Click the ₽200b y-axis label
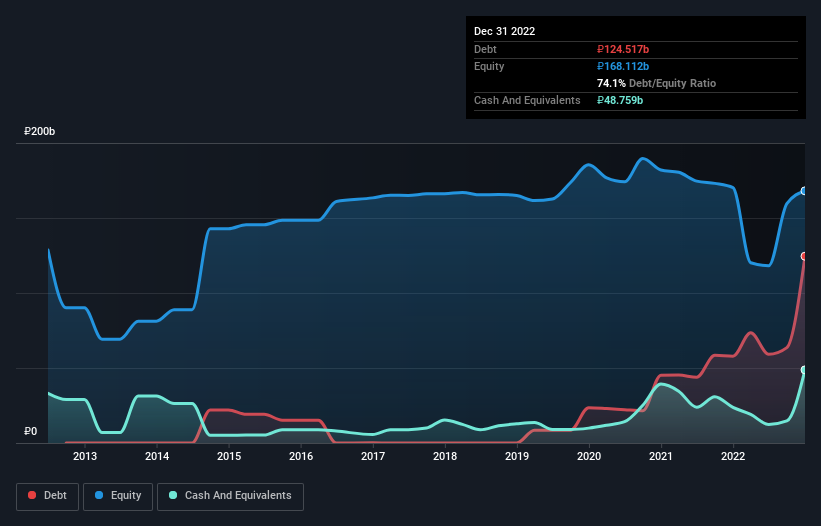The width and height of the screenshot is (821, 526). pos(39,131)
